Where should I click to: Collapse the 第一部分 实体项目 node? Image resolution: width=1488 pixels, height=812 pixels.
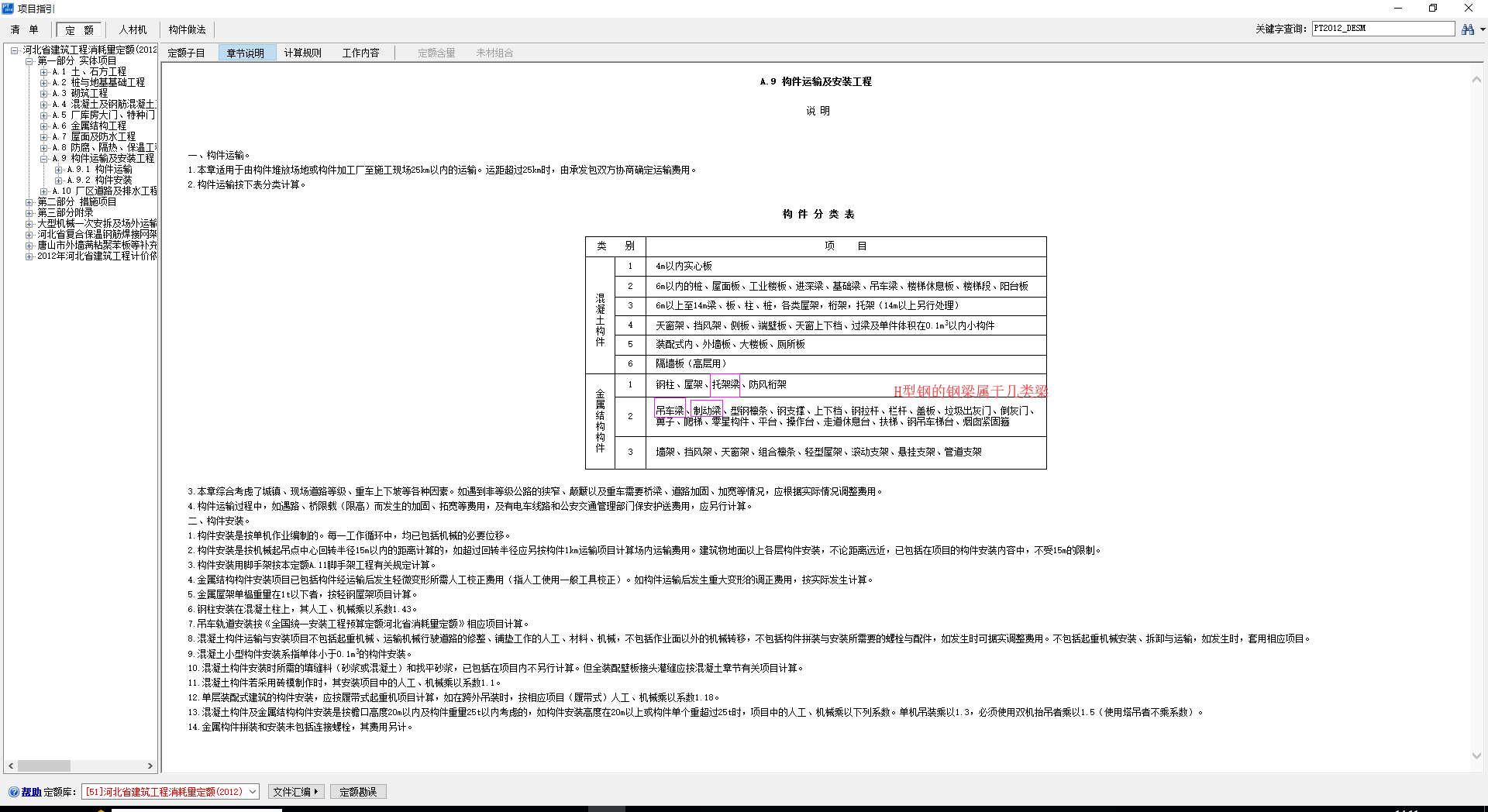pyautogui.click(x=29, y=61)
